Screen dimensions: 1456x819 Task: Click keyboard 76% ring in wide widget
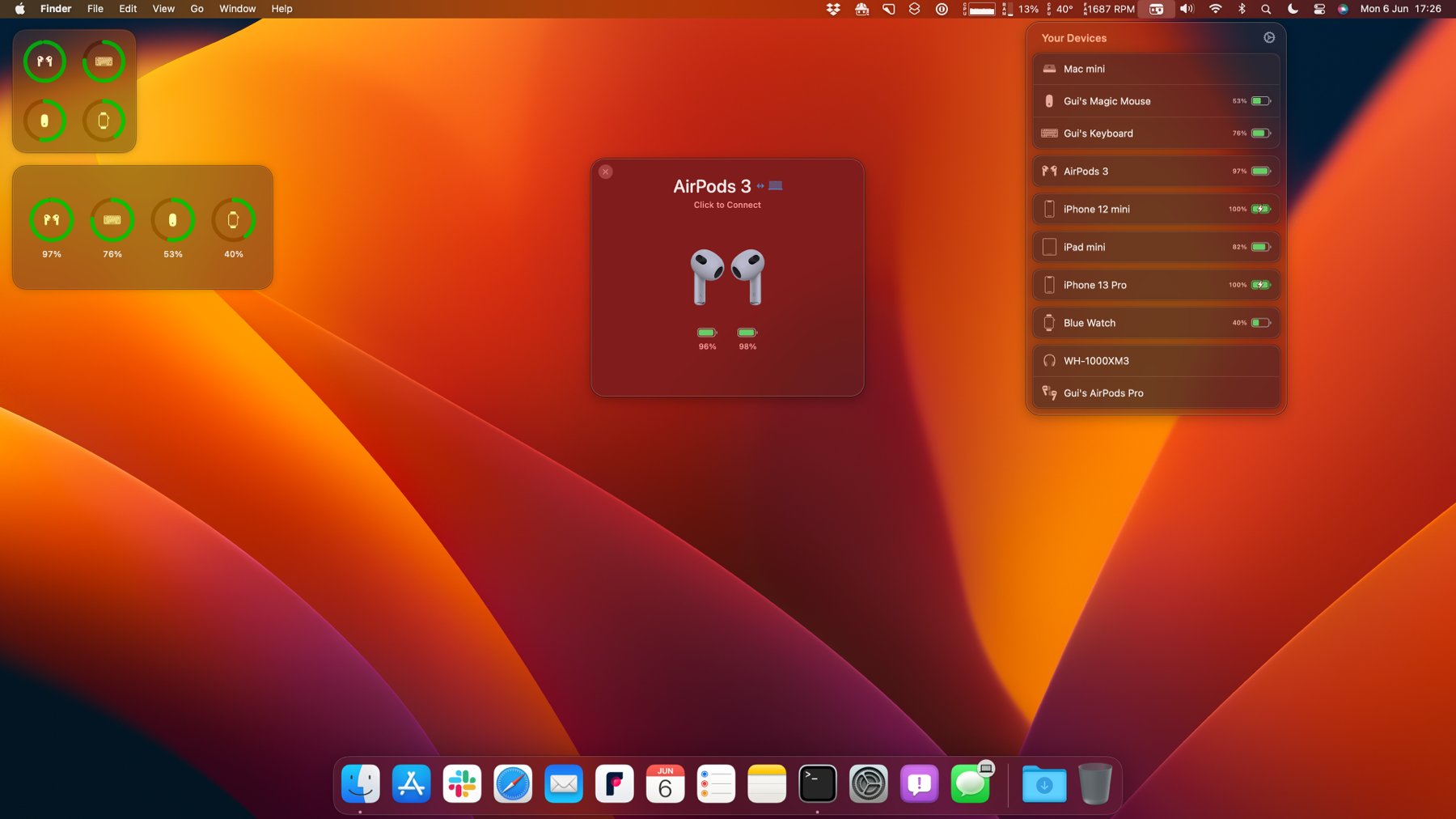[112, 219]
